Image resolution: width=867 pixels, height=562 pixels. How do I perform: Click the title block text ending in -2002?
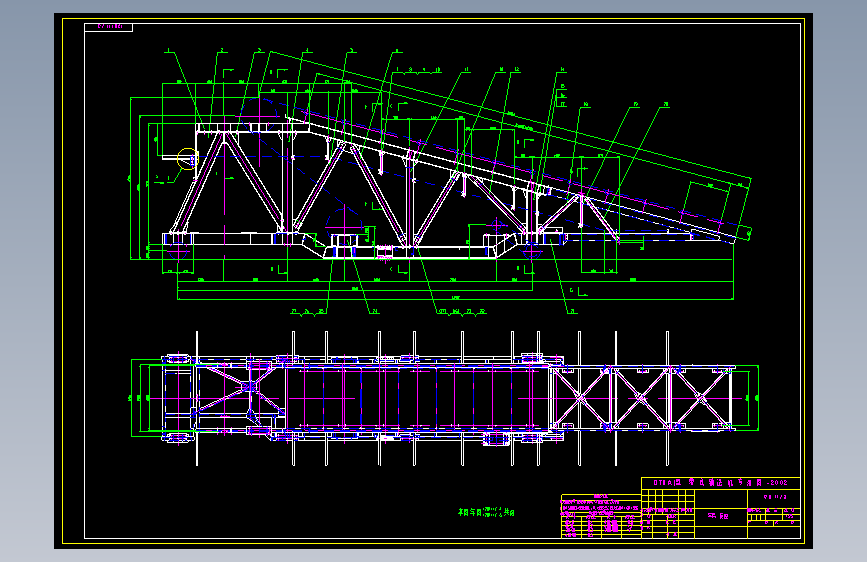coord(720,483)
